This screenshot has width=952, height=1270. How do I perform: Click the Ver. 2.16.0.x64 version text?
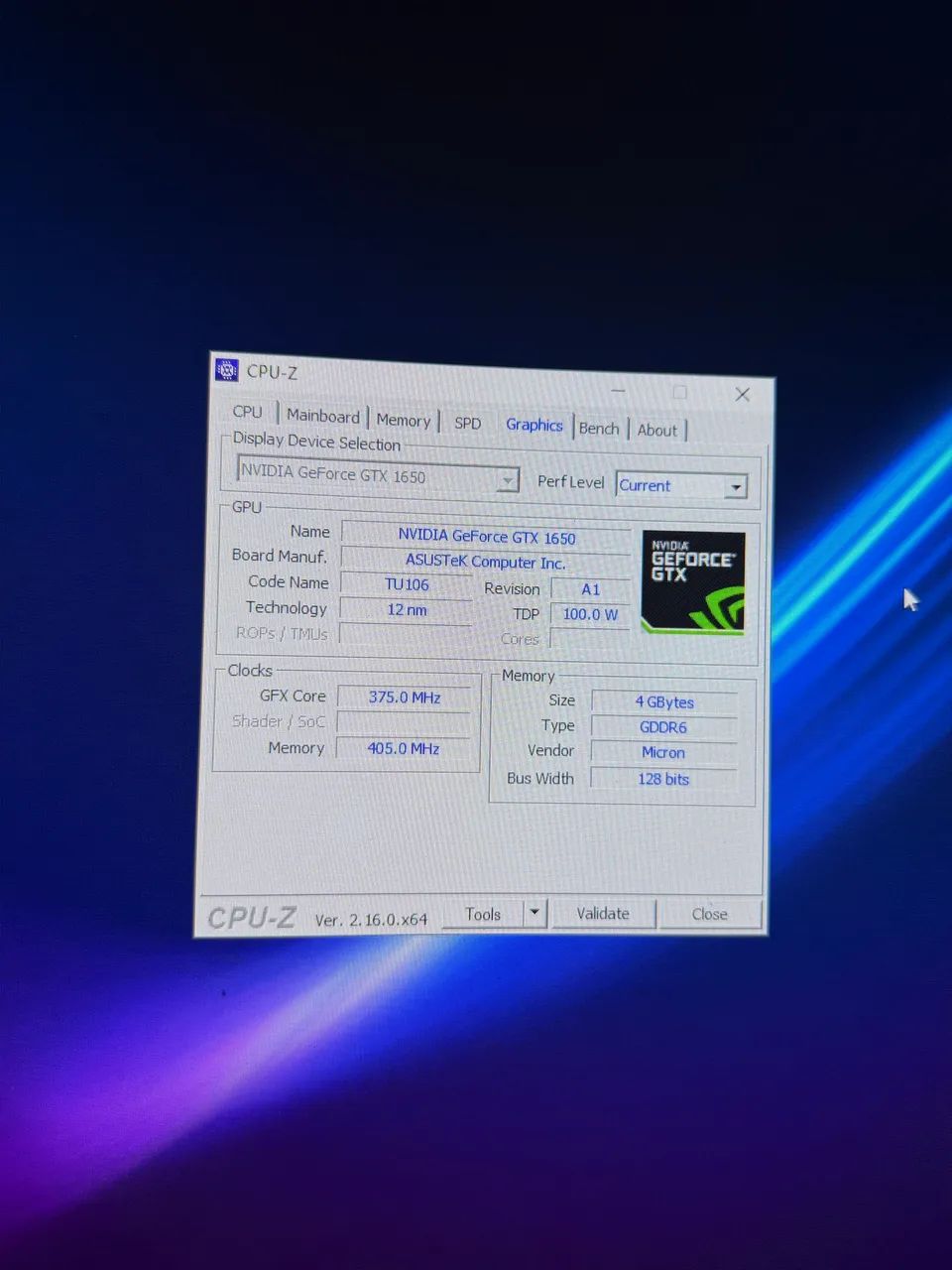tap(371, 920)
